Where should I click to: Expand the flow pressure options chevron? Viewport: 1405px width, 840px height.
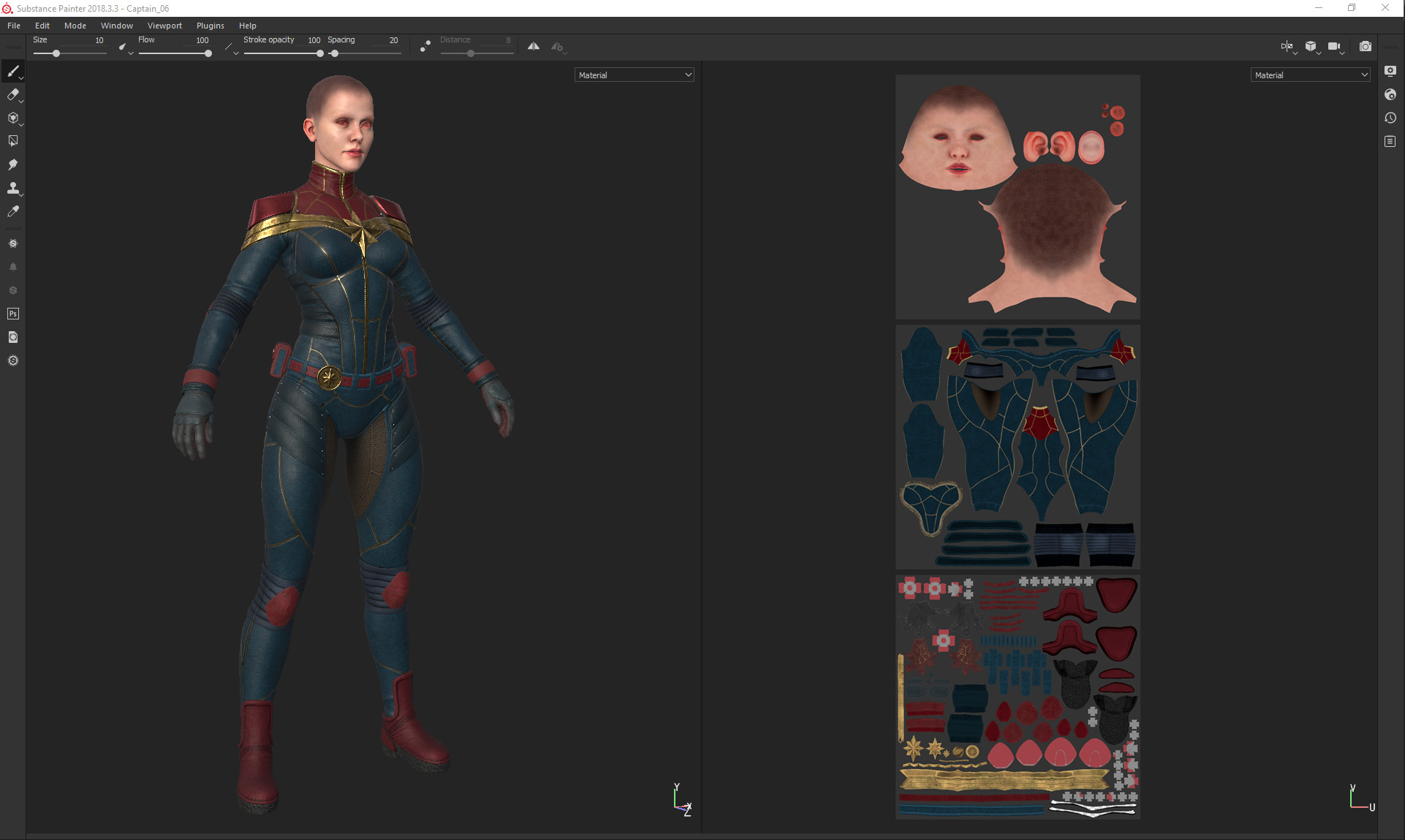(236, 53)
